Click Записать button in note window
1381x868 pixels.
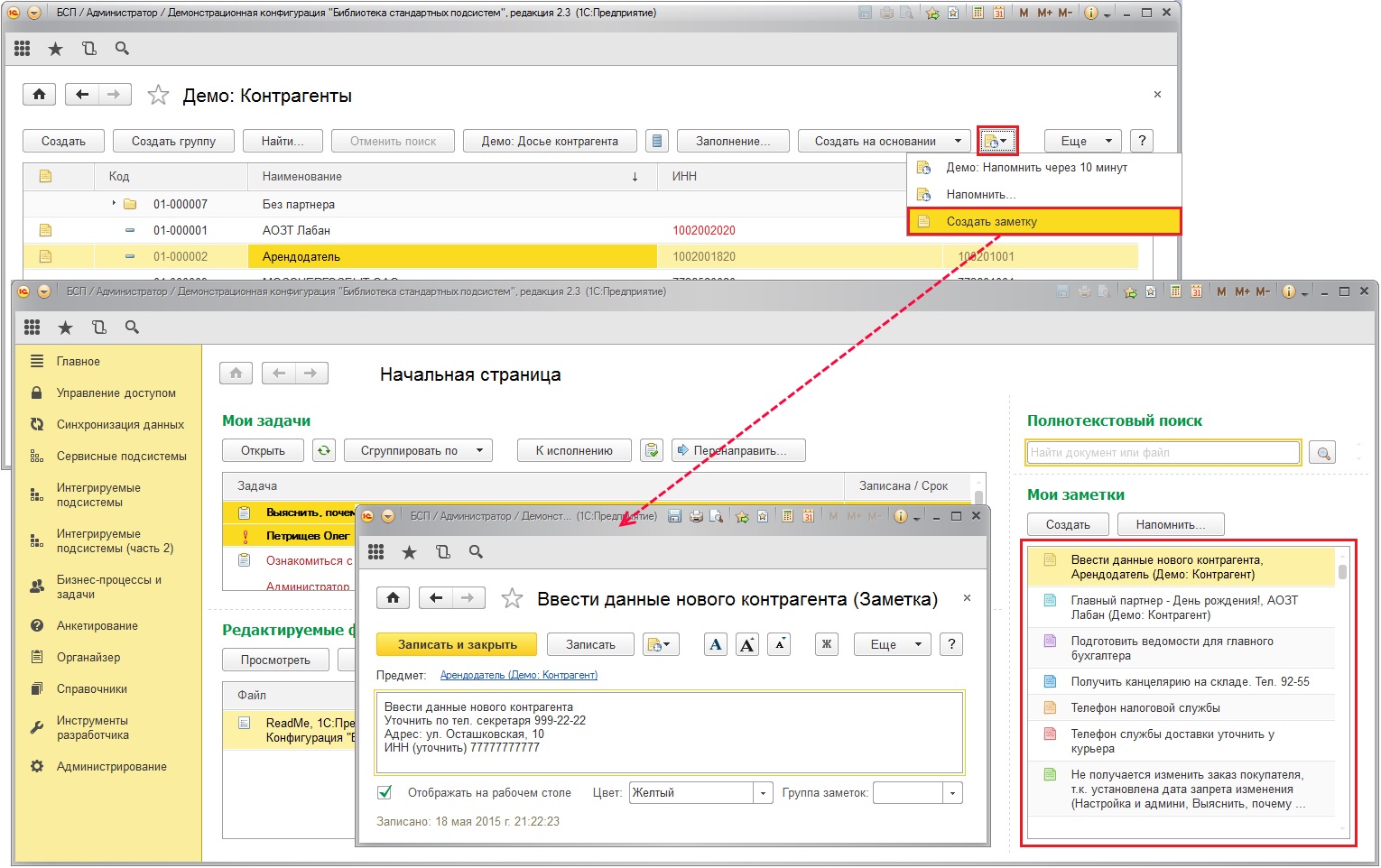pyautogui.click(x=590, y=644)
